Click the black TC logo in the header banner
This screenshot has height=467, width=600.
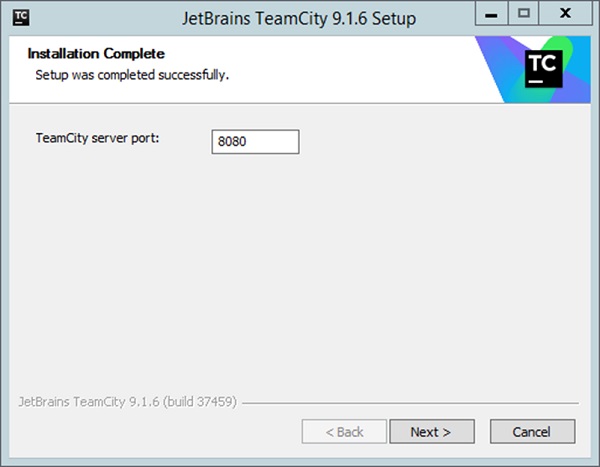[543, 69]
